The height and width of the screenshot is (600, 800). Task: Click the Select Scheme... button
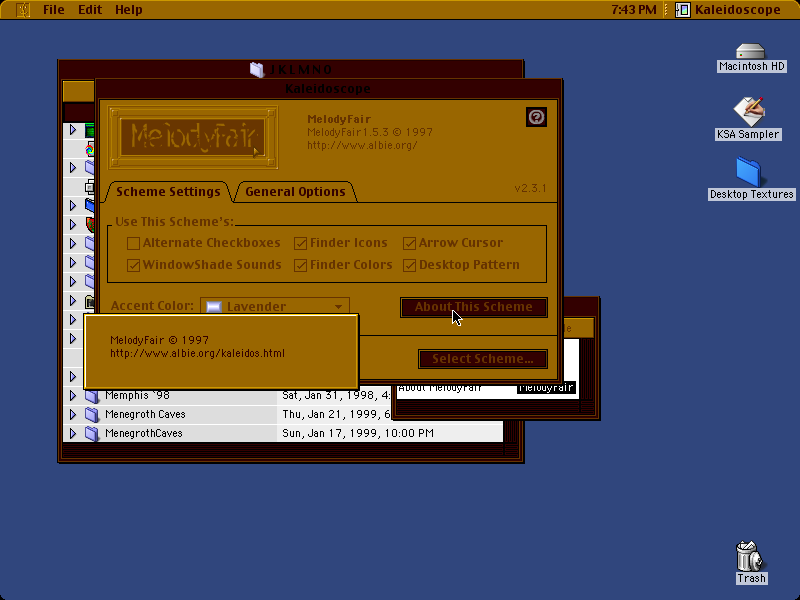click(x=483, y=359)
